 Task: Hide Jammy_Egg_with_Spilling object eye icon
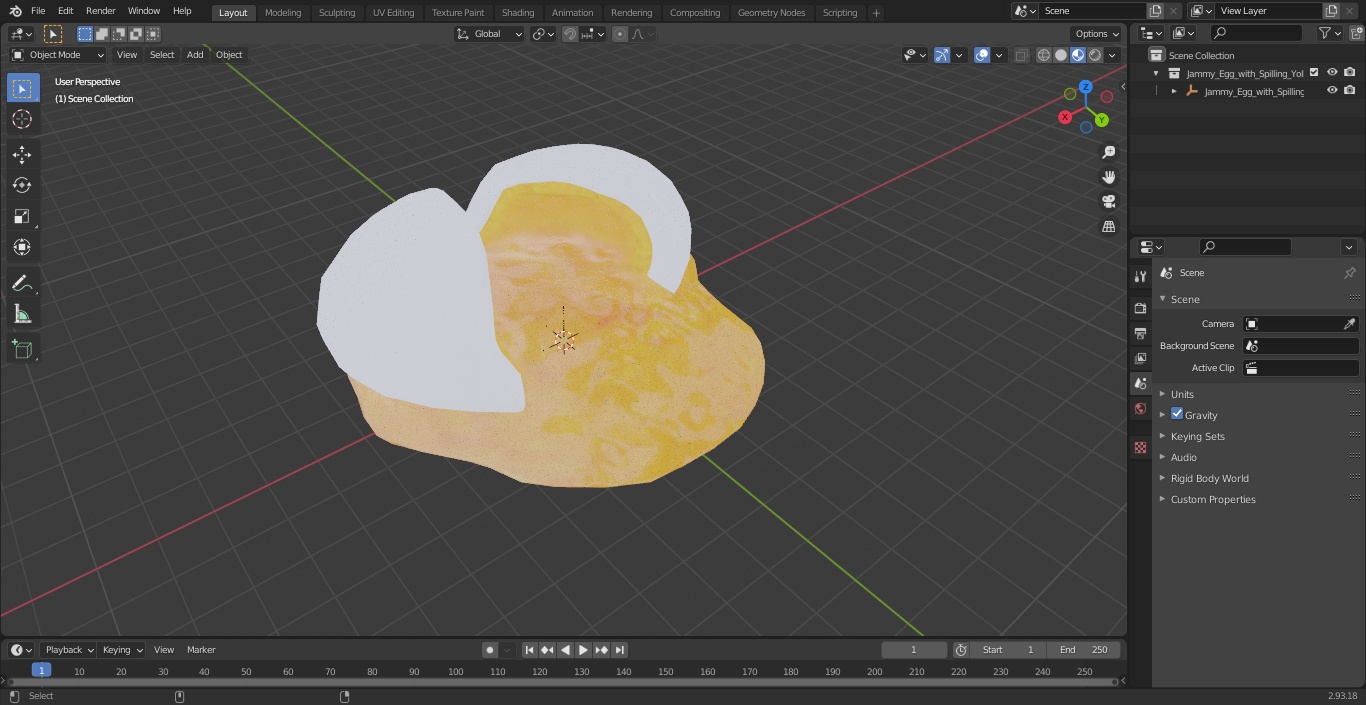(1332, 90)
